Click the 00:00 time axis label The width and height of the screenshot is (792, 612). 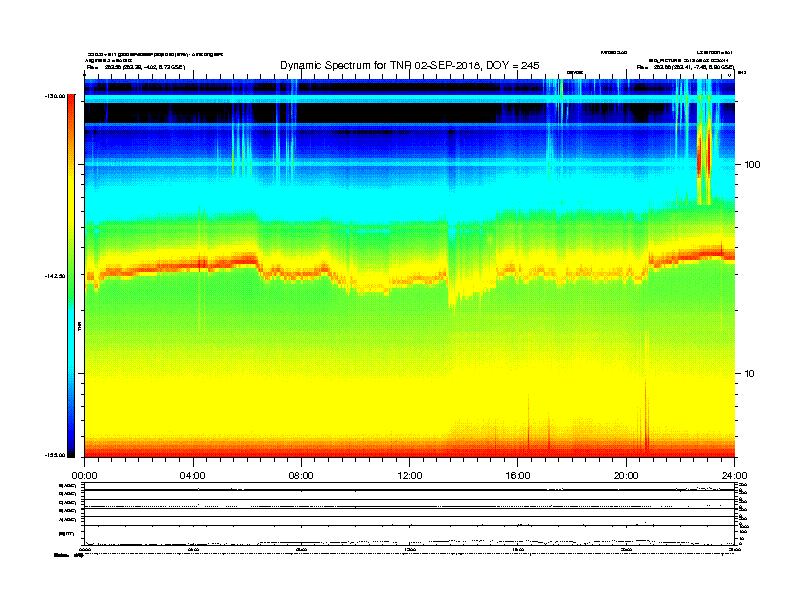click(x=84, y=476)
